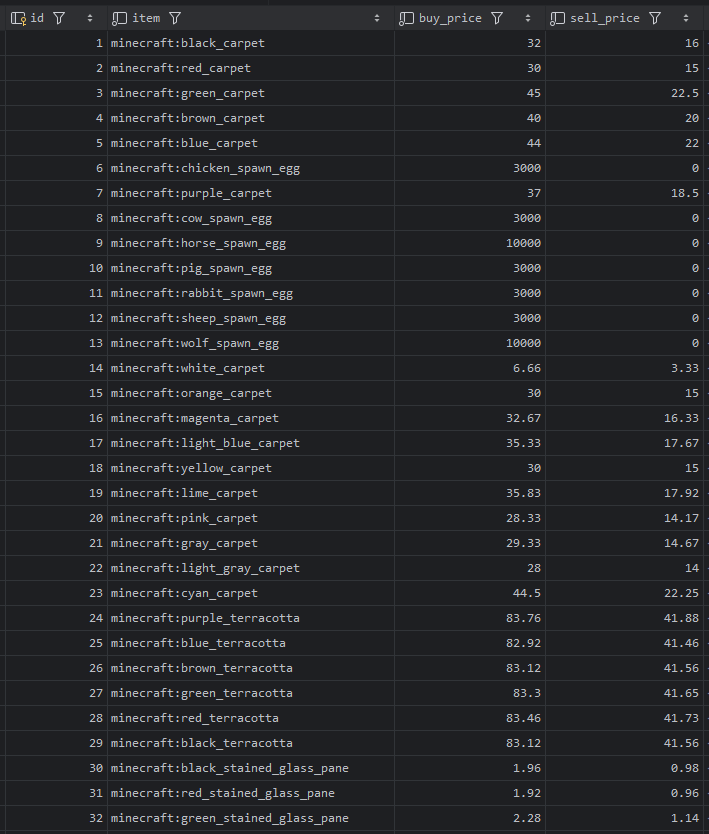Click the item column filter icon

(175, 19)
